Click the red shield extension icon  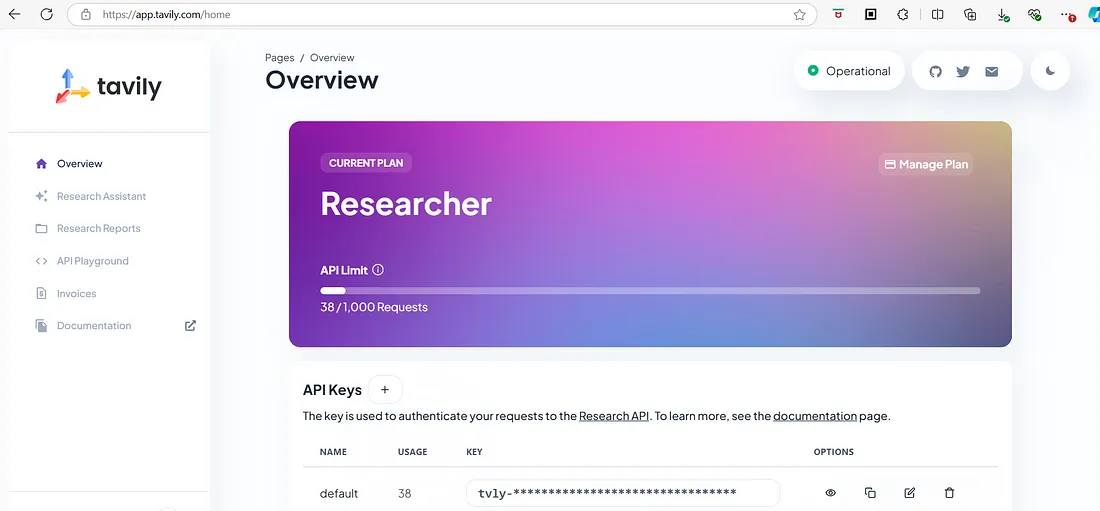[838, 14]
